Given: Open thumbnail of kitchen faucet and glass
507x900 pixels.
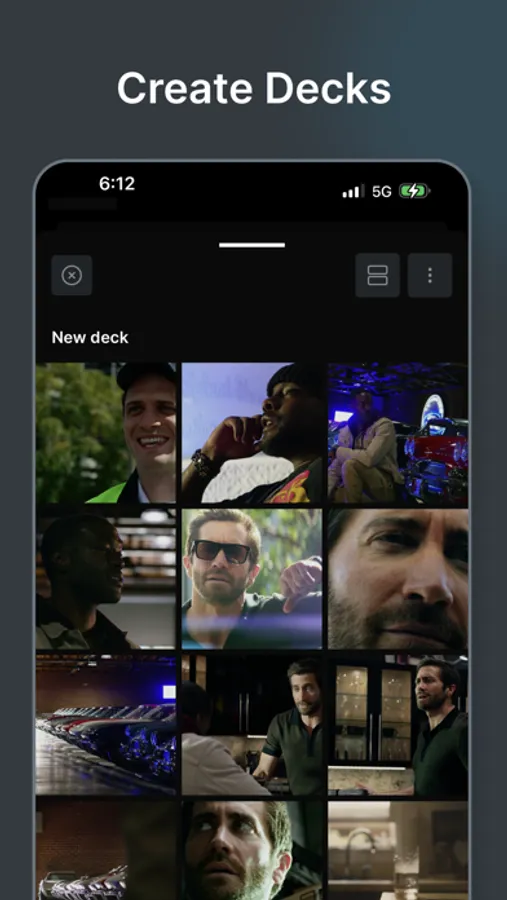Looking at the screenshot, I should point(398,851).
